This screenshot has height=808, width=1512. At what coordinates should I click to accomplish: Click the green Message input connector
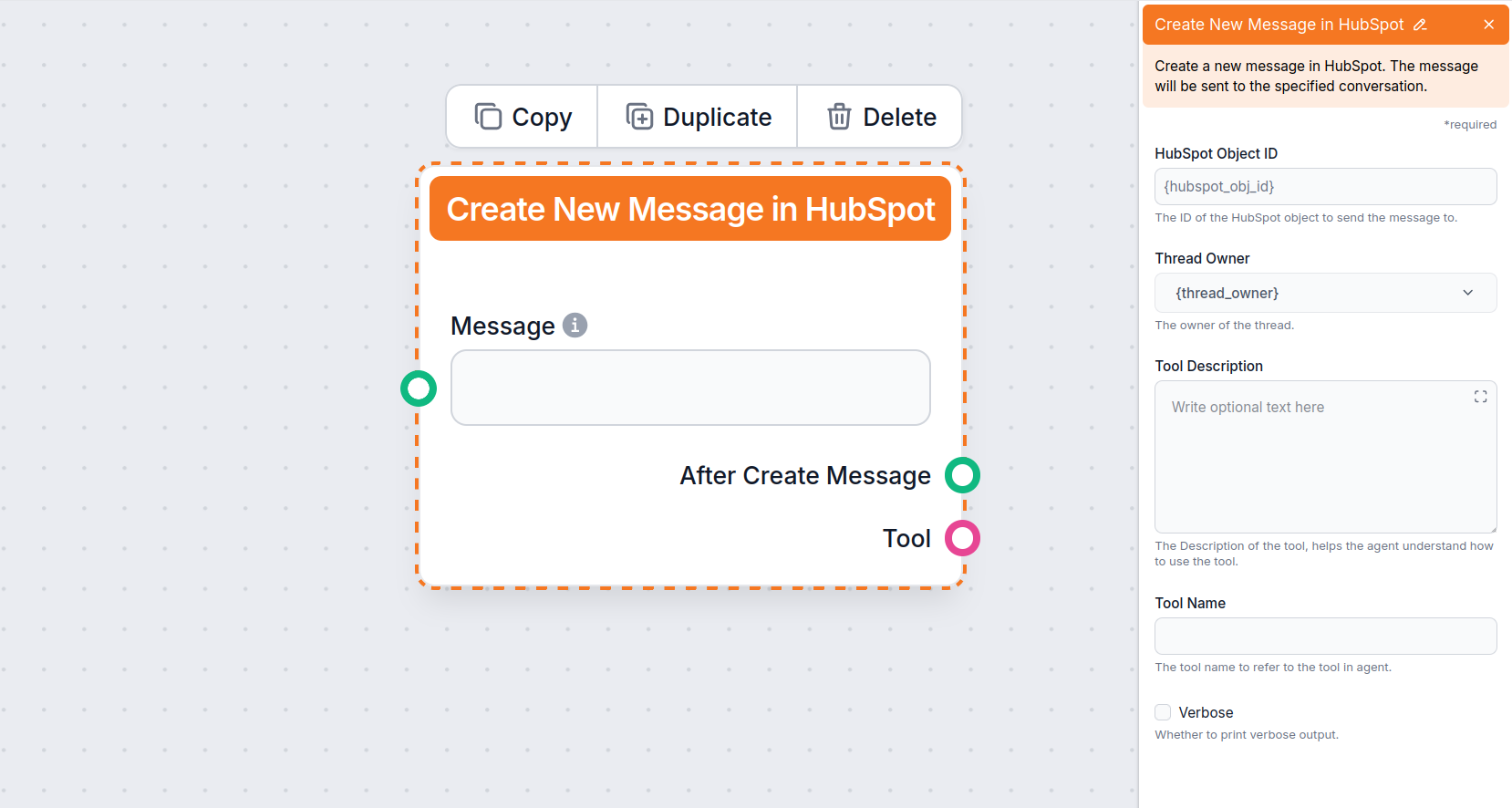[x=419, y=388]
